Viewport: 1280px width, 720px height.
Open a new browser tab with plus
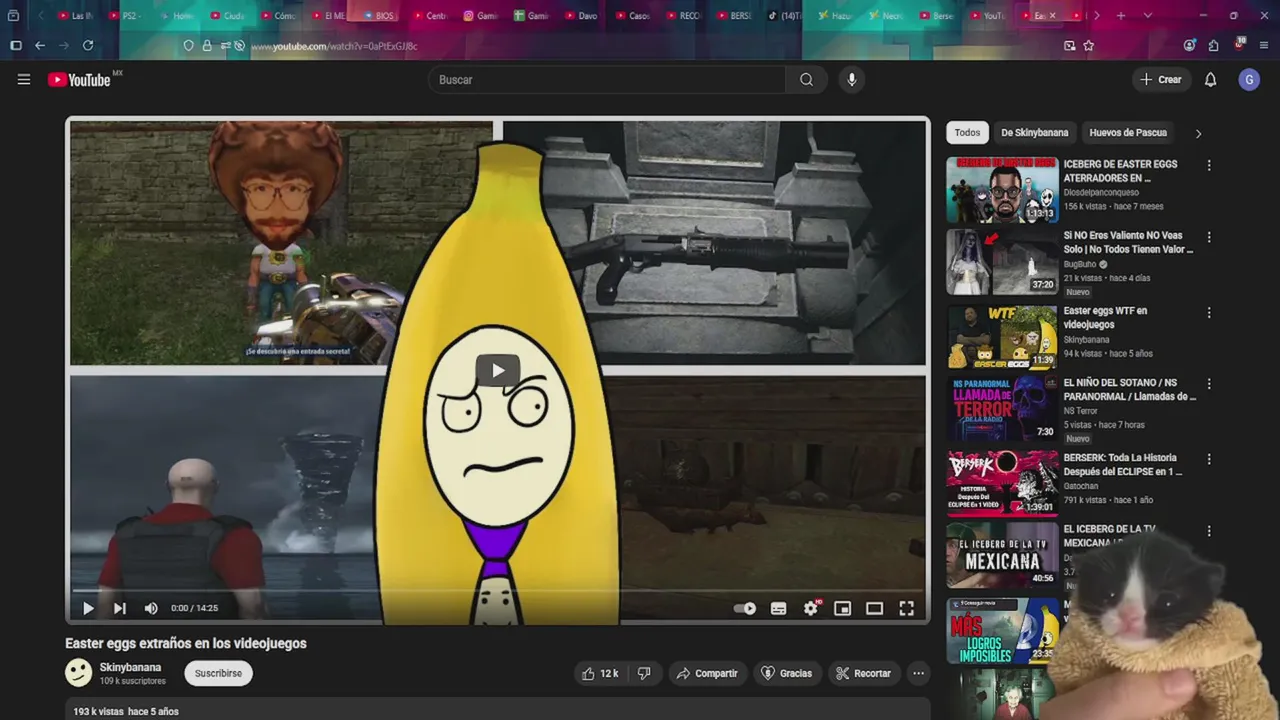click(x=1121, y=16)
